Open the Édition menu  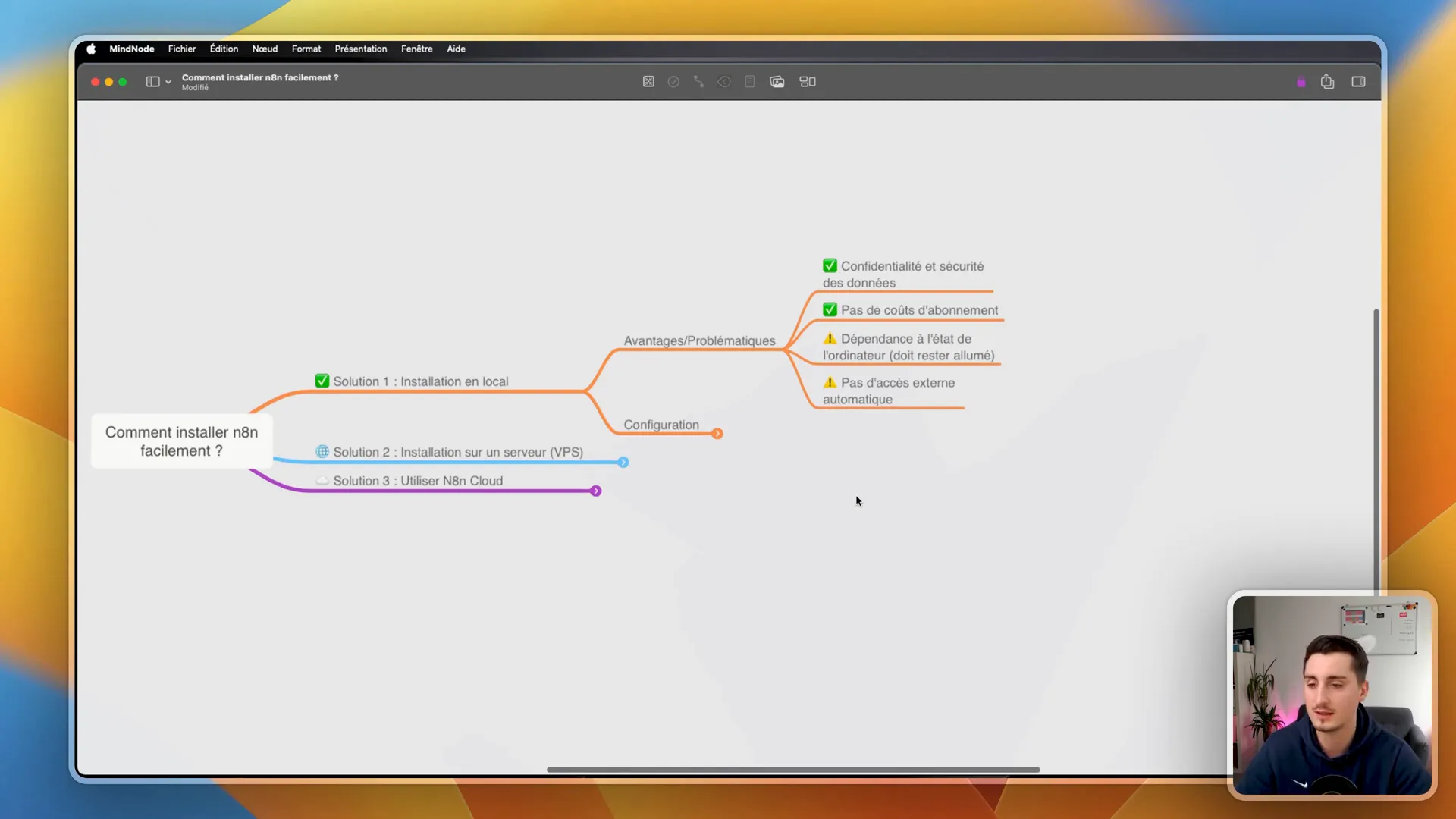coord(224,49)
